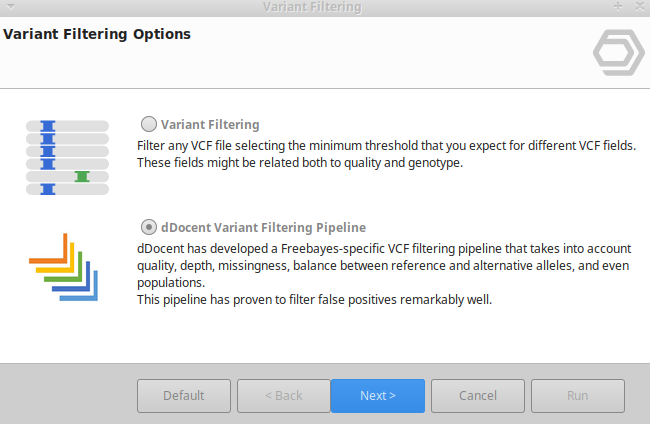Close the Variant Filtering dialog window
The height and width of the screenshot is (424, 650).
[x=637, y=7]
